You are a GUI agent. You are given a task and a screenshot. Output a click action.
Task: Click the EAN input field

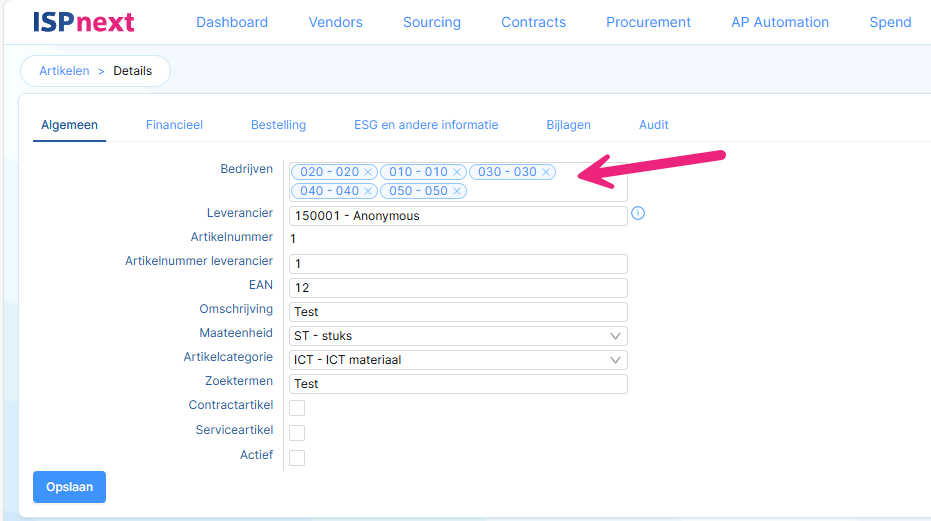pos(458,288)
